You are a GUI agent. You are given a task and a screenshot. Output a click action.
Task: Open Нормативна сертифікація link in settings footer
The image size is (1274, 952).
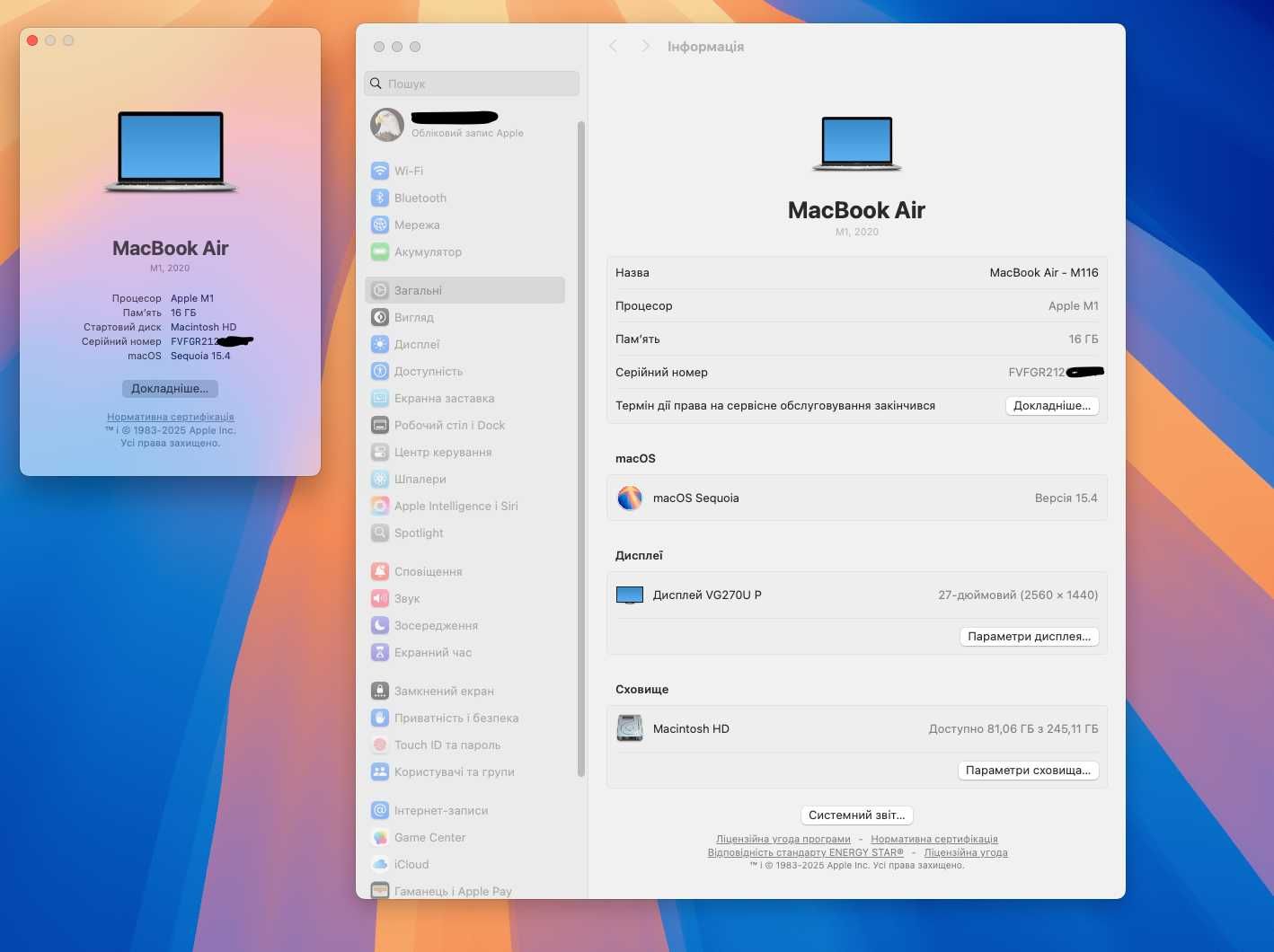(x=934, y=839)
